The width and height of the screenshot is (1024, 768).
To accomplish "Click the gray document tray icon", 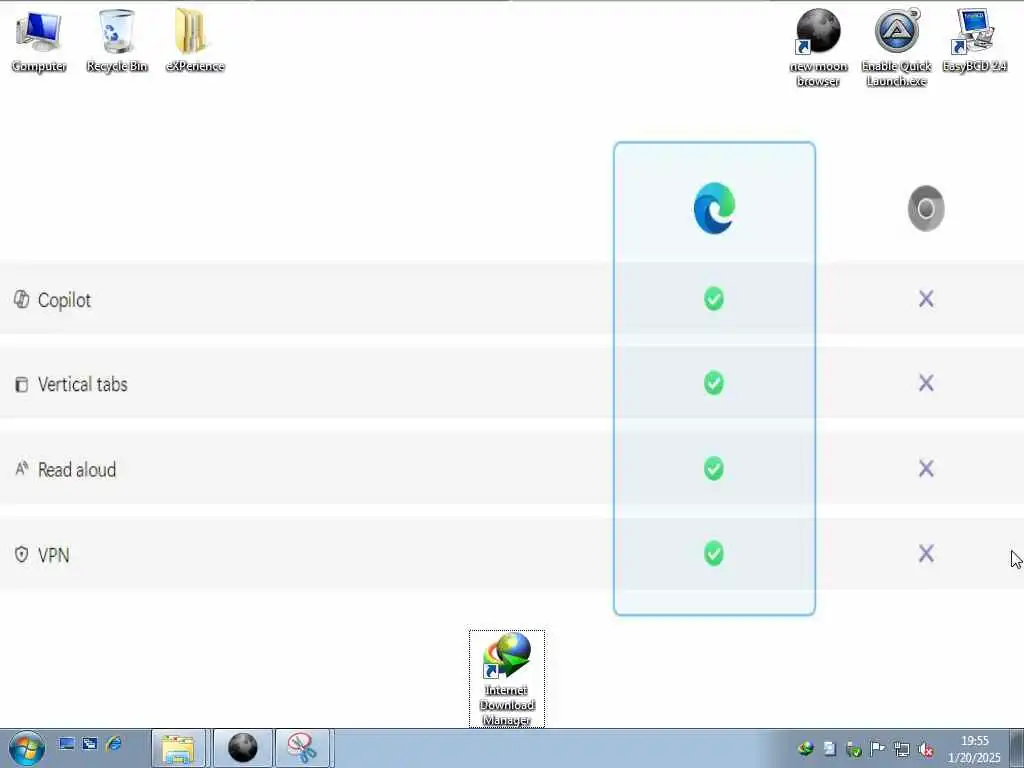I will (x=829, y=749).
